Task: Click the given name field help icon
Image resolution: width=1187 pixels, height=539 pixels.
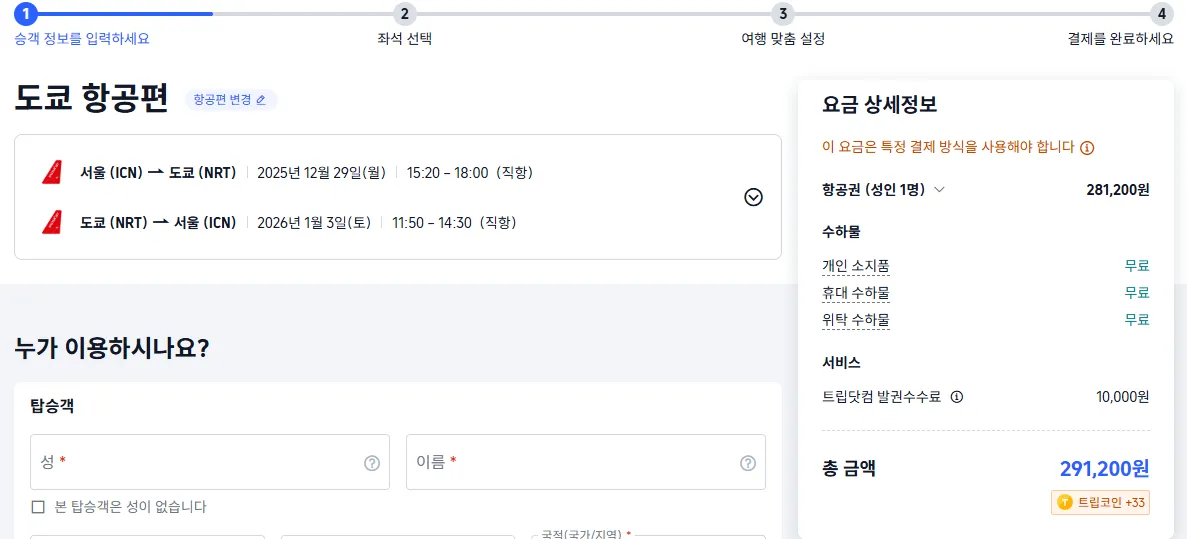Action: point(748,463)
